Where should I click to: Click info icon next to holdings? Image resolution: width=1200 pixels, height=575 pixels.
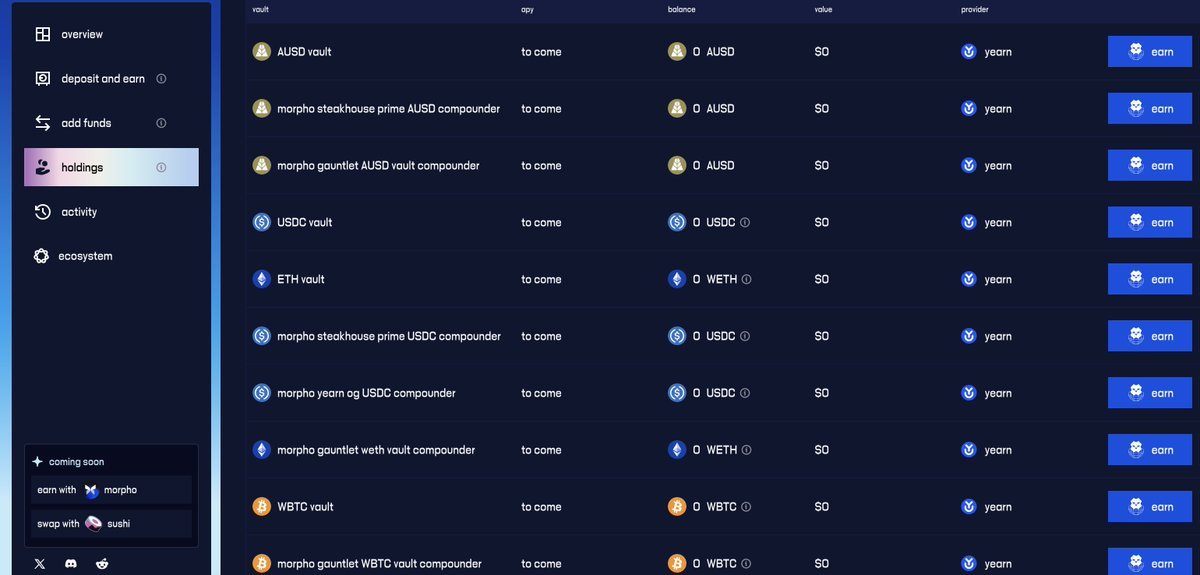pos(161,168)
